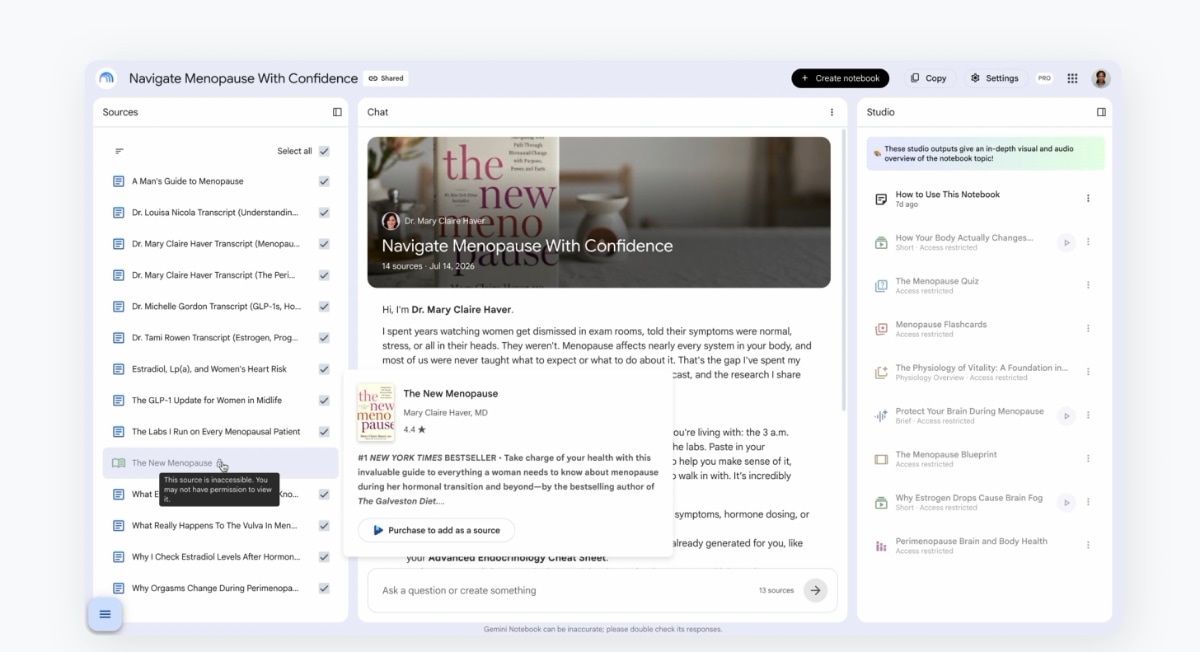
Task: Click the 13 sources indicator in chat box
Action: pyautogui.click(x=776, y=590)
